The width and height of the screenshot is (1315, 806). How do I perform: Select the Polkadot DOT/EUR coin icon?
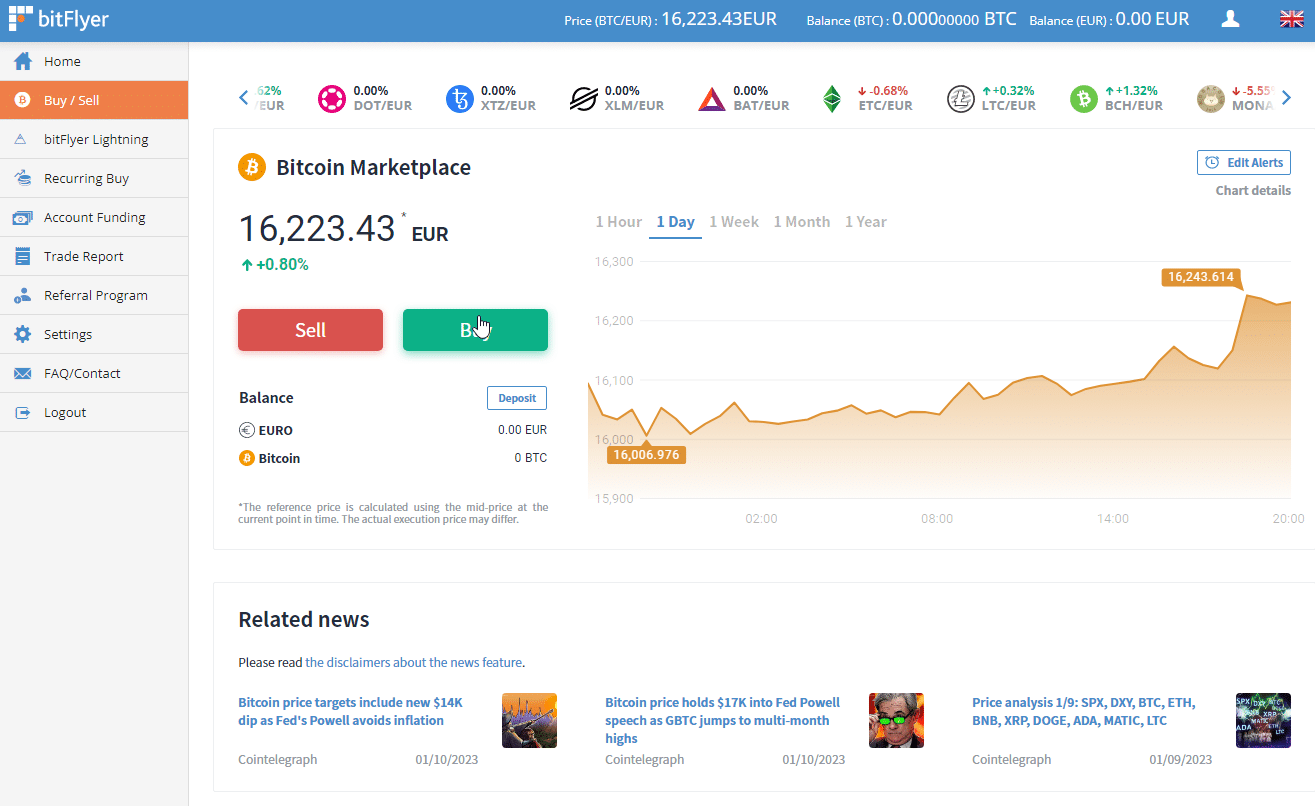click(x=331, y=99)
